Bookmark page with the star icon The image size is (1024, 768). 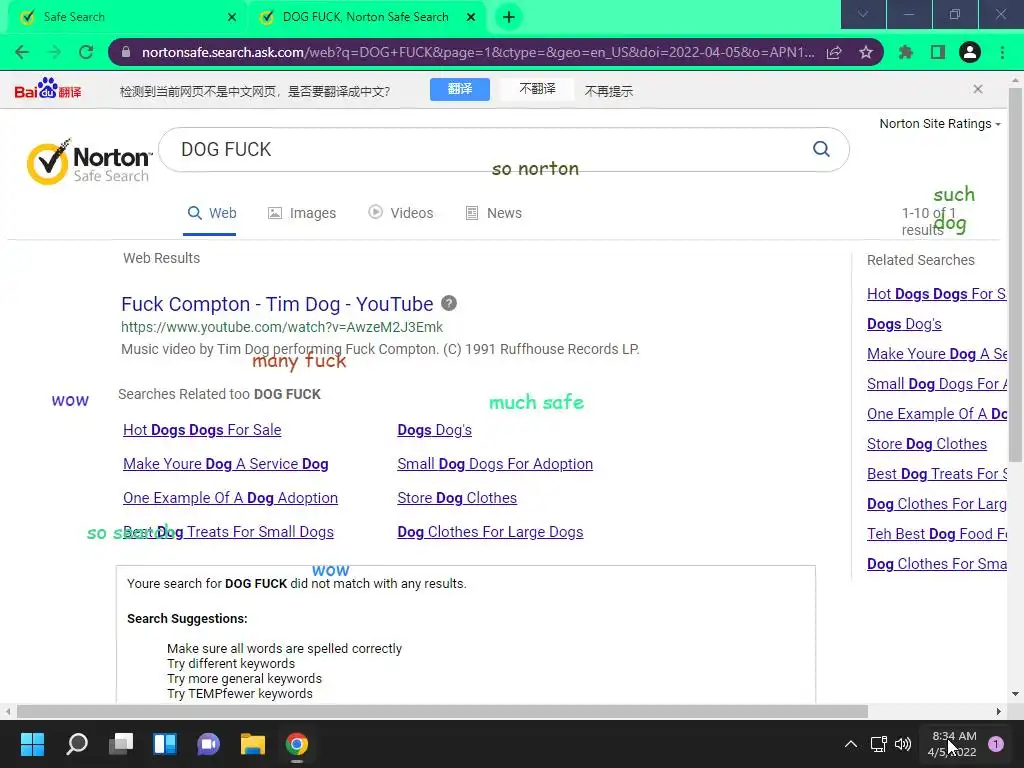click(x=866, y=52)
